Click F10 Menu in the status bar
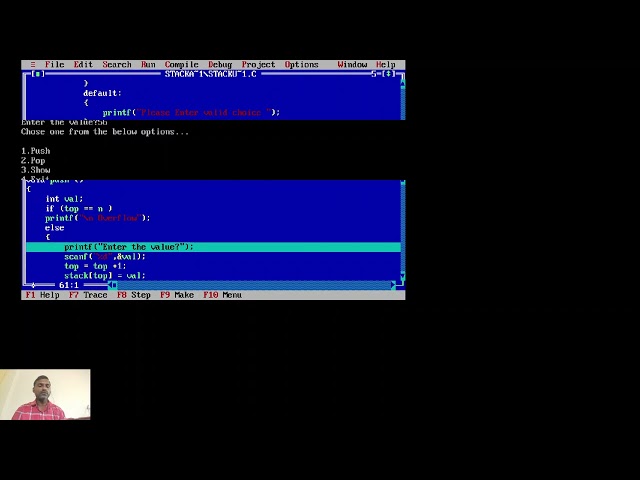 [x=222, y=295]
